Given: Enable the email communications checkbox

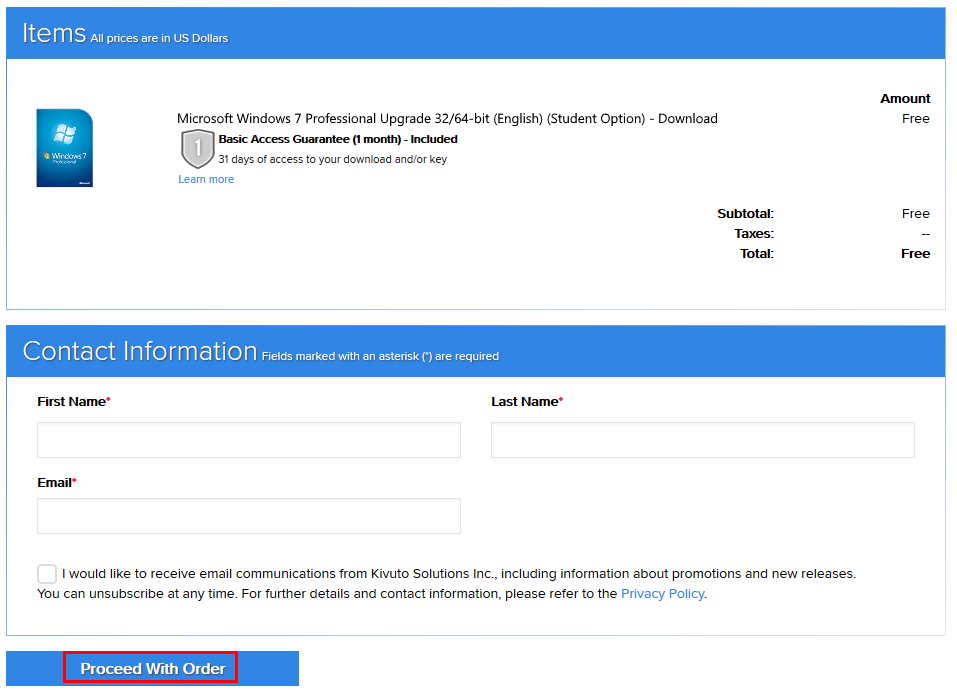Looking at the screenshot, I should (47, 574).
